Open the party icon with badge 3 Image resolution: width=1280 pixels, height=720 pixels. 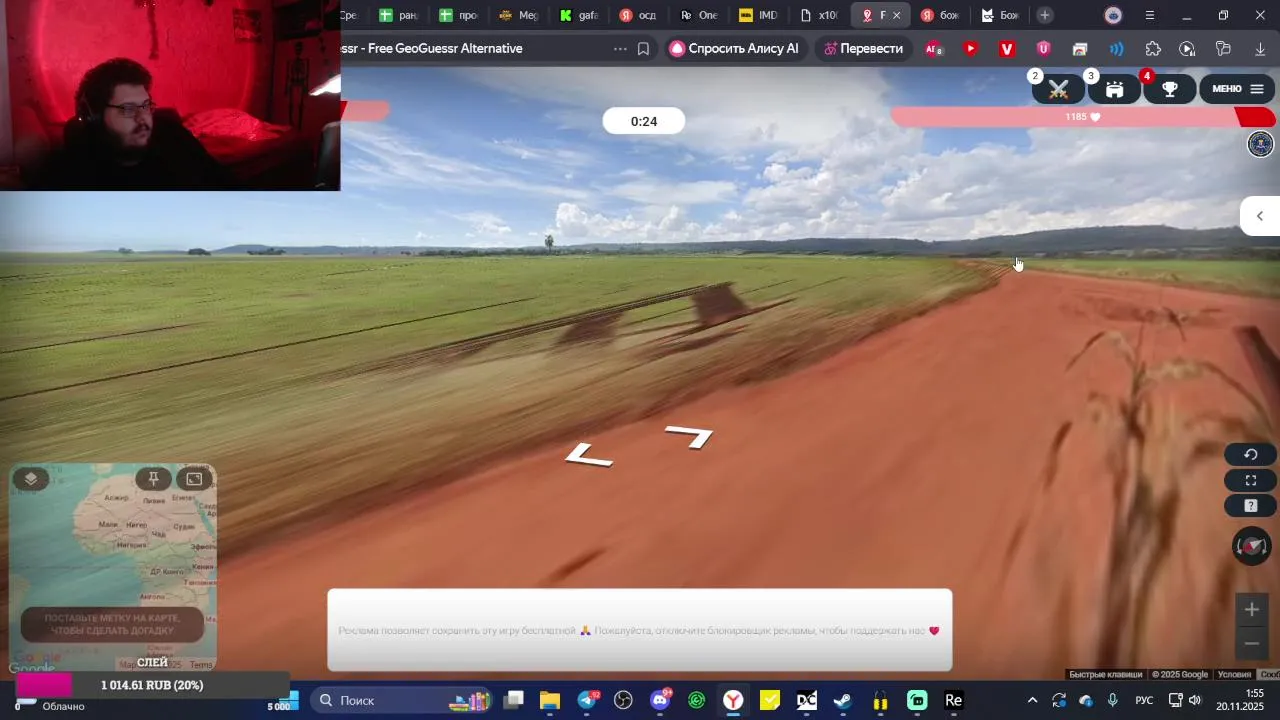pyautogui.click(x=1114, y=89)
